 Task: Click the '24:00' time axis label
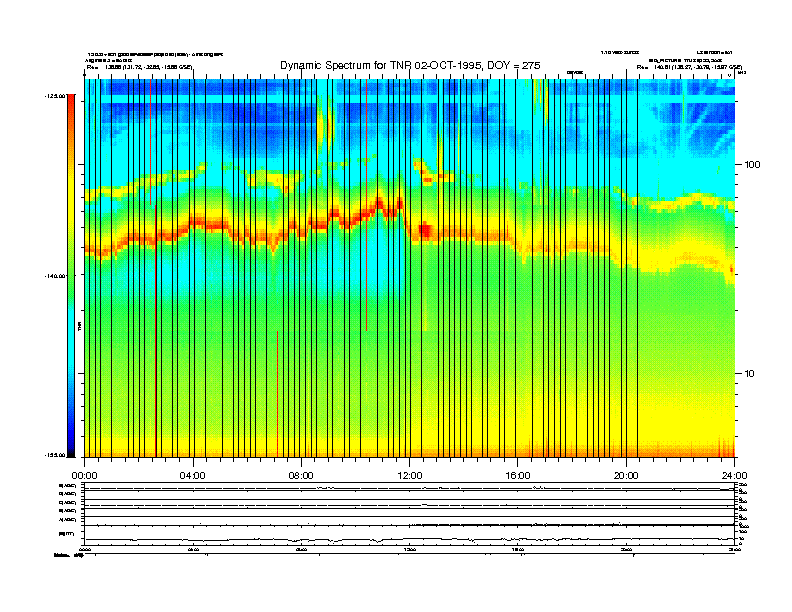click(734, 476)
